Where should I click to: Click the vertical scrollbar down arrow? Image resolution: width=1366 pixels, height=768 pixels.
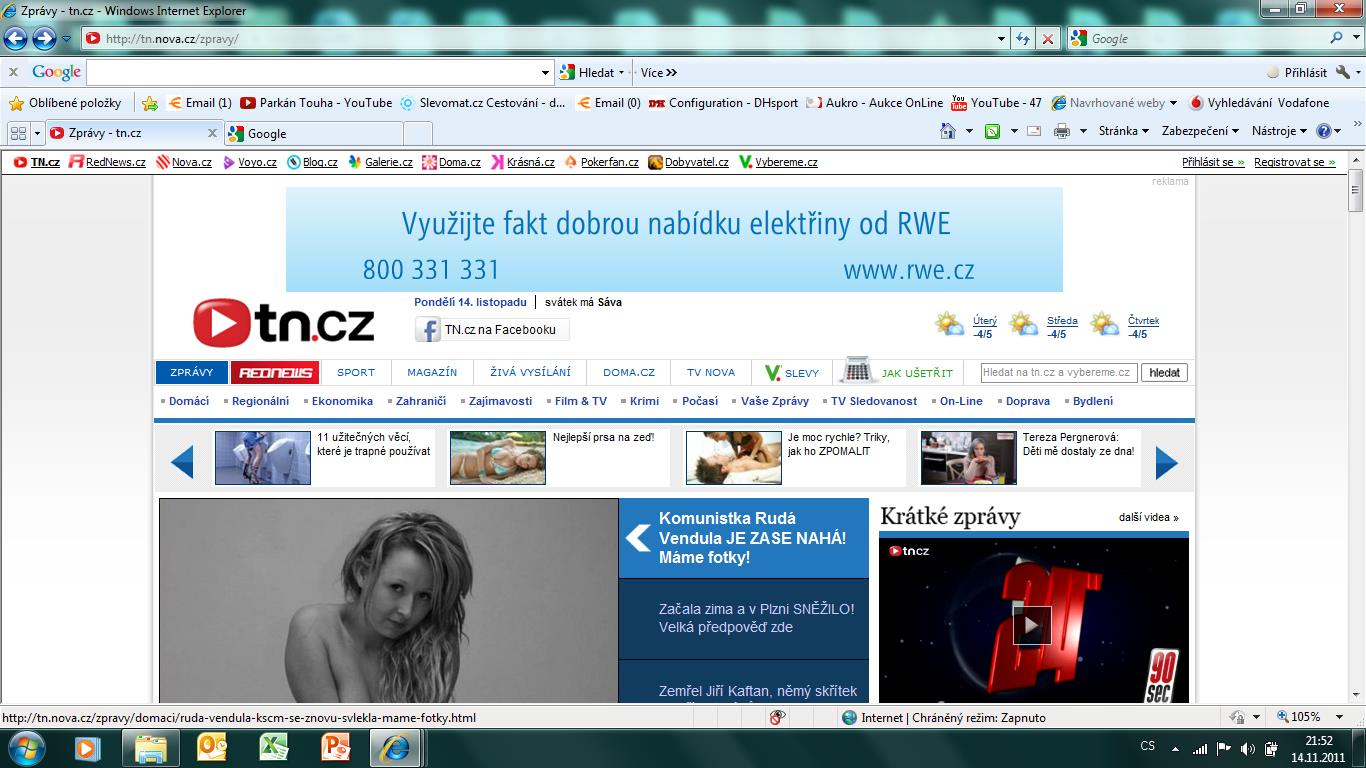click(x=1356, y=695)
